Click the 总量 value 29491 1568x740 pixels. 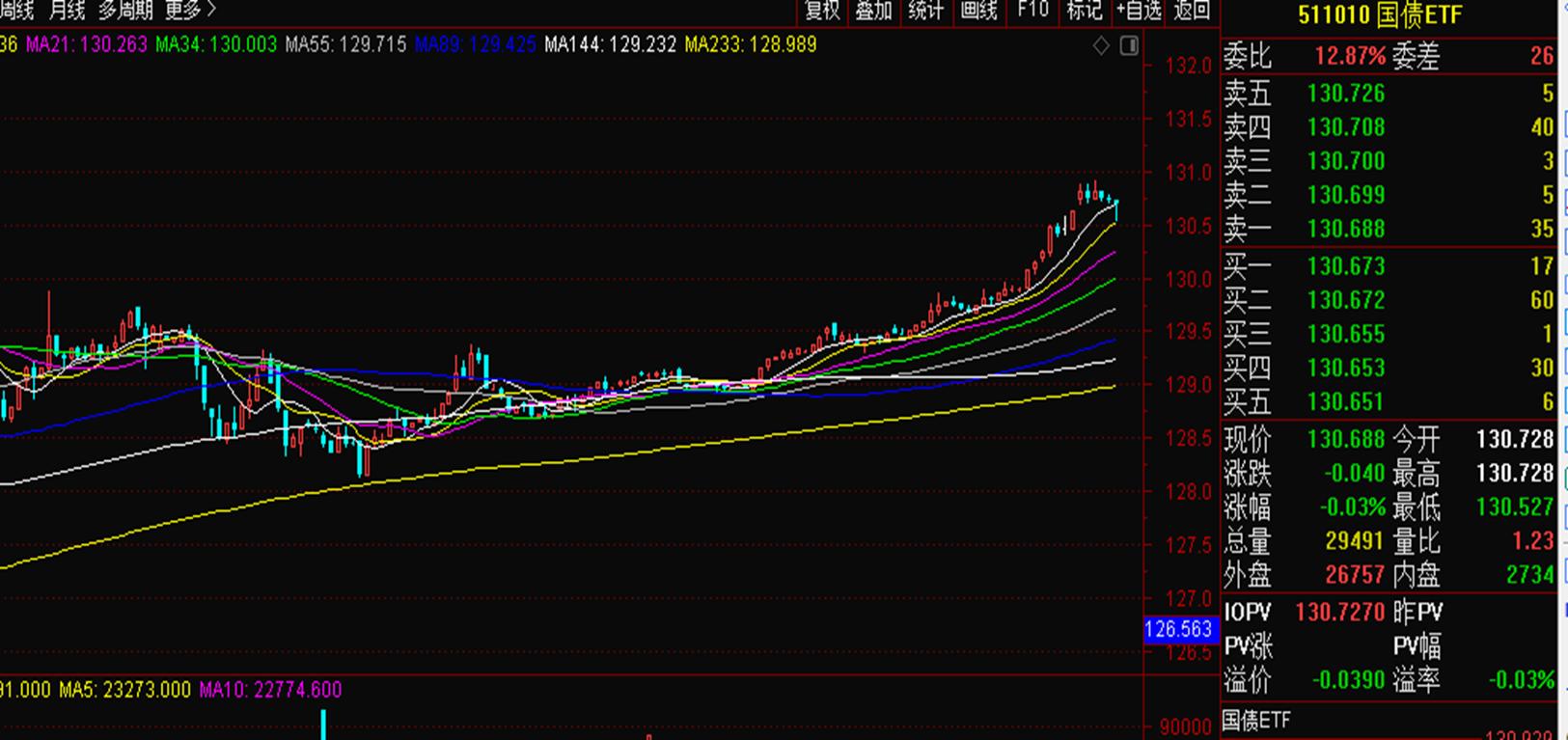pos(1354,541)
